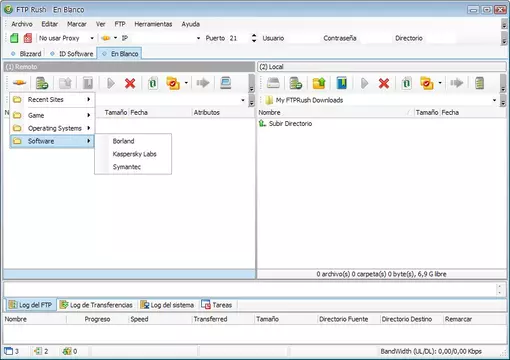Open the Marcar menu
Image resolution: width=510 pixels, height=360 pixels.
(77, 24)
